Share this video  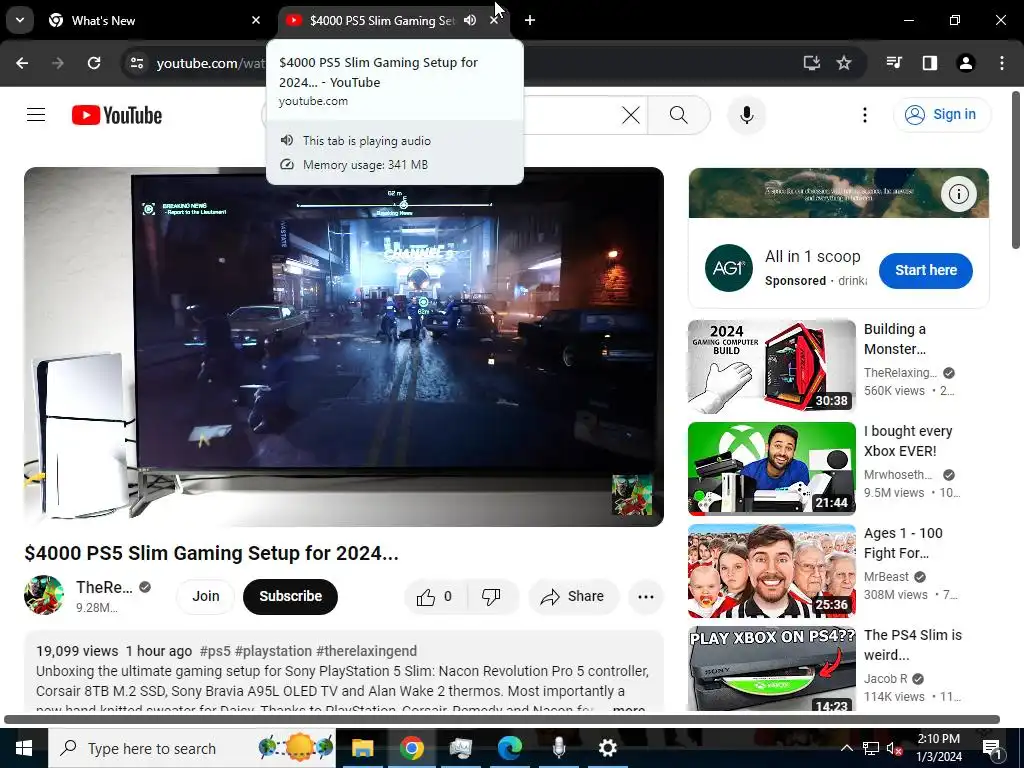coord(573,596)
